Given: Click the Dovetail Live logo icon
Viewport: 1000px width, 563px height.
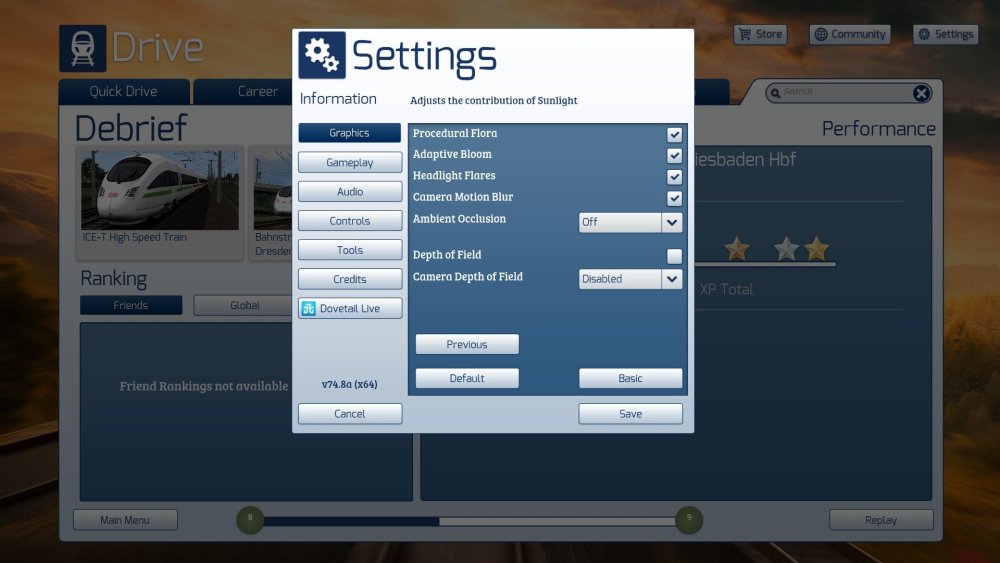Looking at the screenshot, I should 309,309.
